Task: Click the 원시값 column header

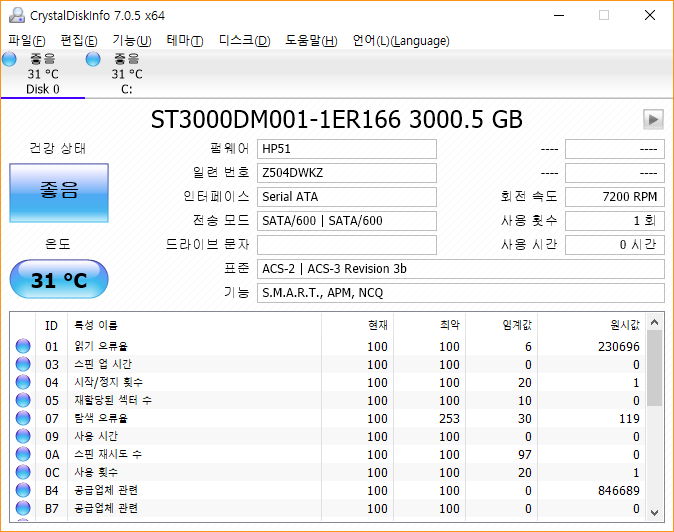Action: (592, 325)
